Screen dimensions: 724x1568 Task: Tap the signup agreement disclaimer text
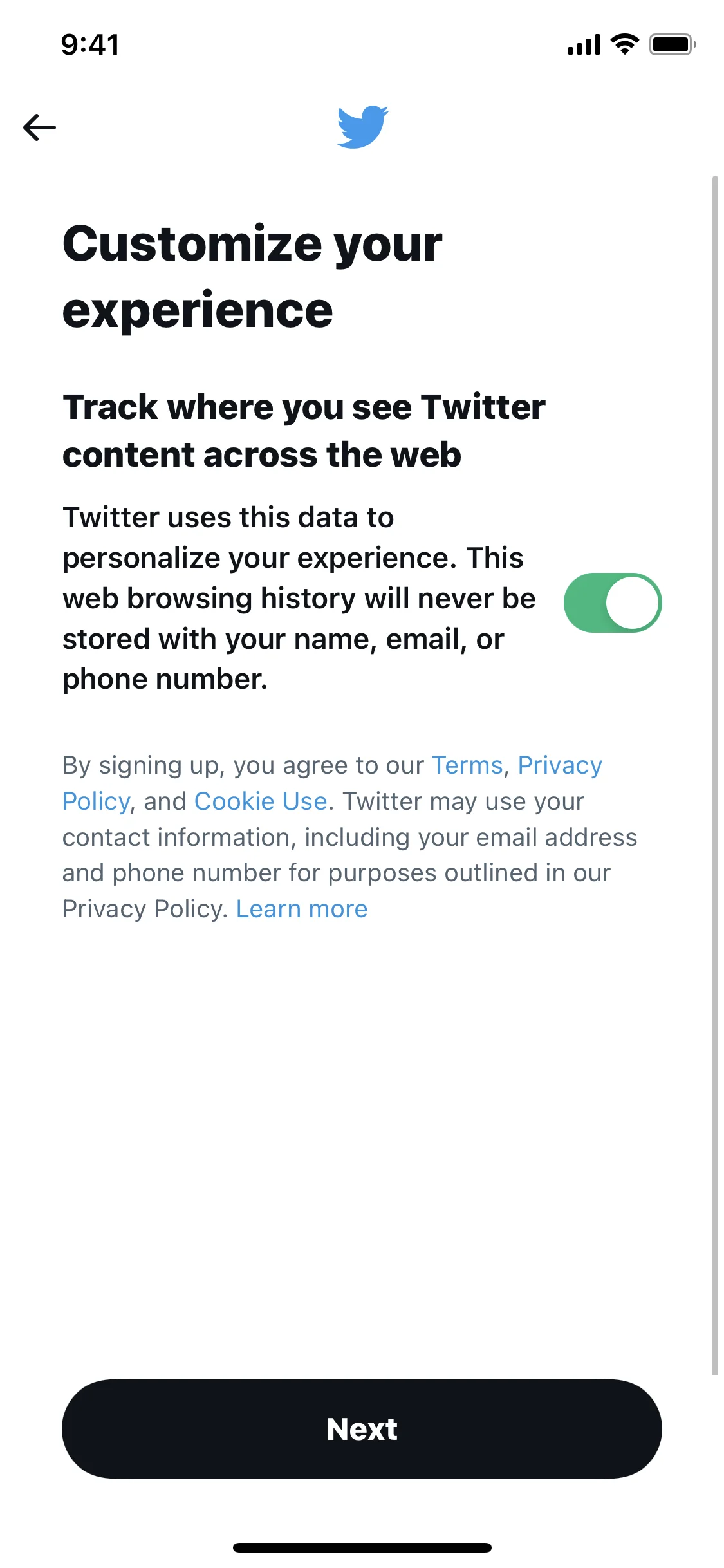[x=349, y=837]
